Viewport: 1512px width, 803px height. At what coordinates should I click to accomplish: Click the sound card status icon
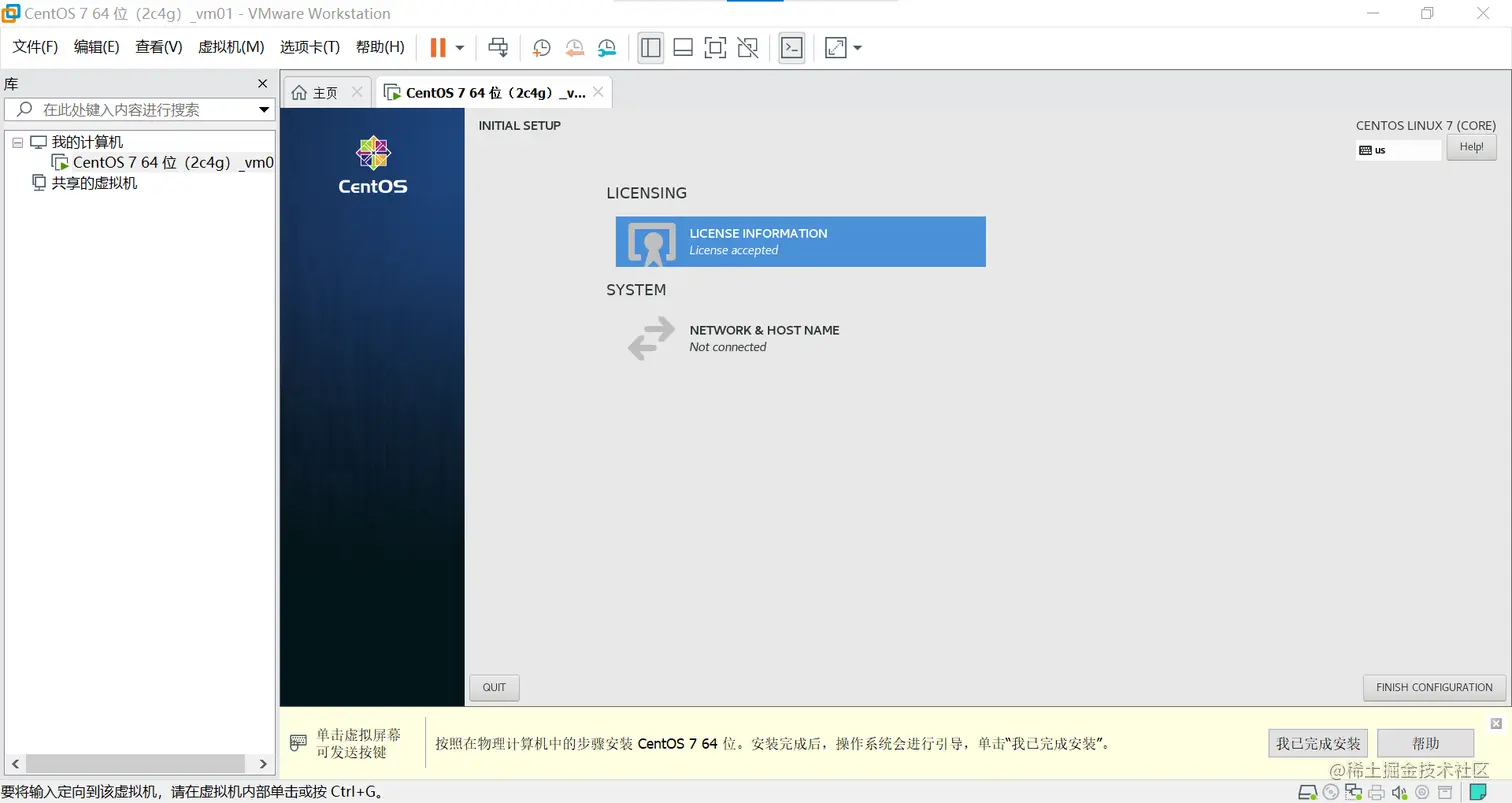[x=1399, y=792]
